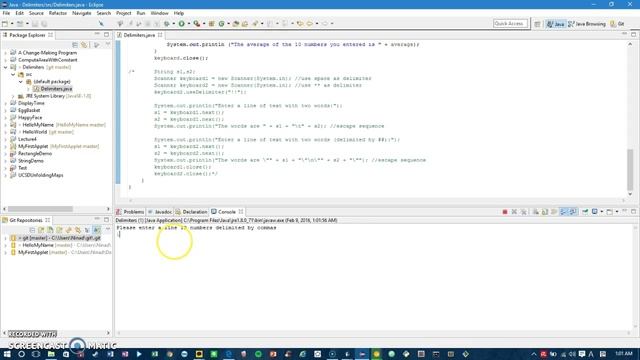640x360 pixels.
Task: Toggle Word Wrap in Console toolbar
Action: click(x=554, y=212)
